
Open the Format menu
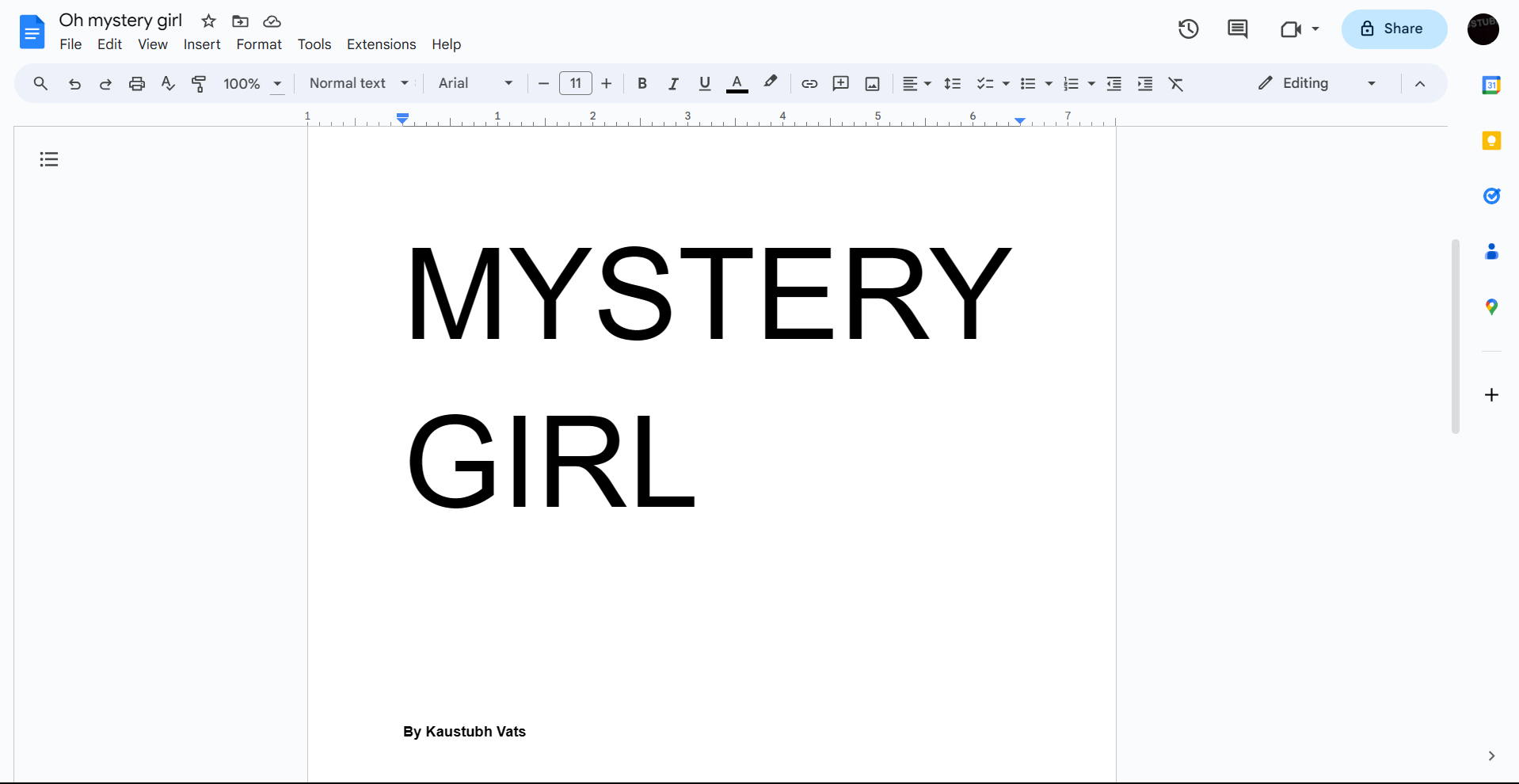point(259,44)
